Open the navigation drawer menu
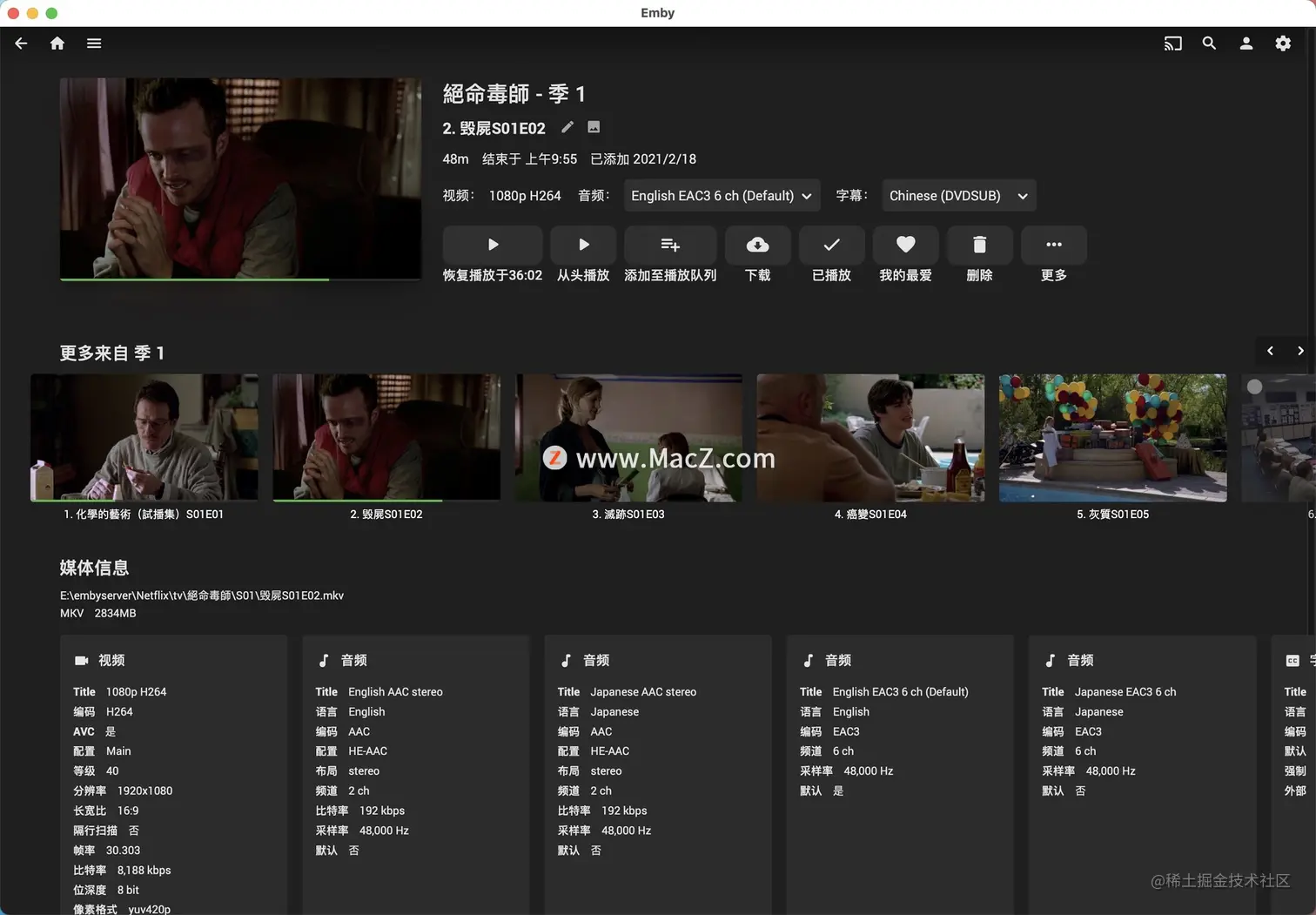 [94, 43]
